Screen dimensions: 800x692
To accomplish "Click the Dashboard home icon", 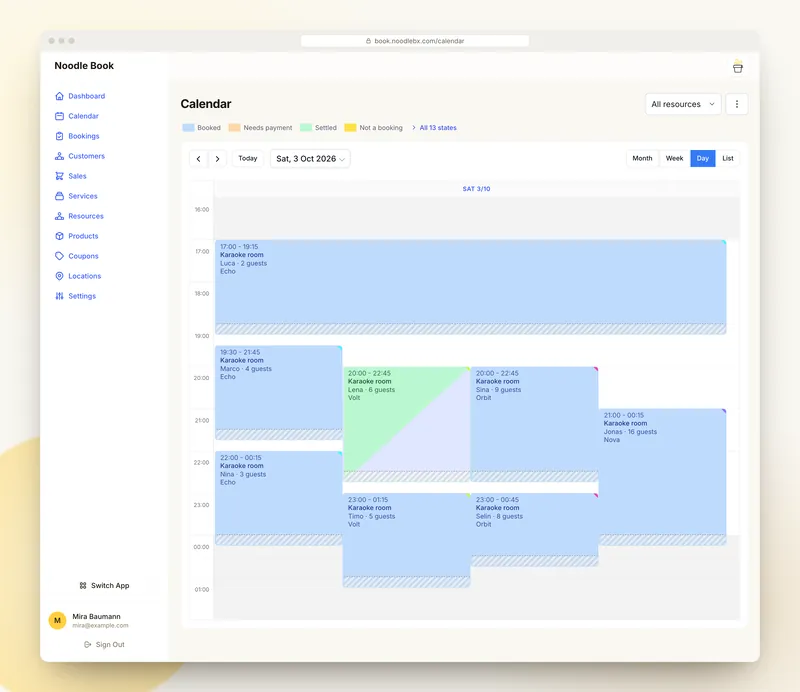I will coord(59,96).
